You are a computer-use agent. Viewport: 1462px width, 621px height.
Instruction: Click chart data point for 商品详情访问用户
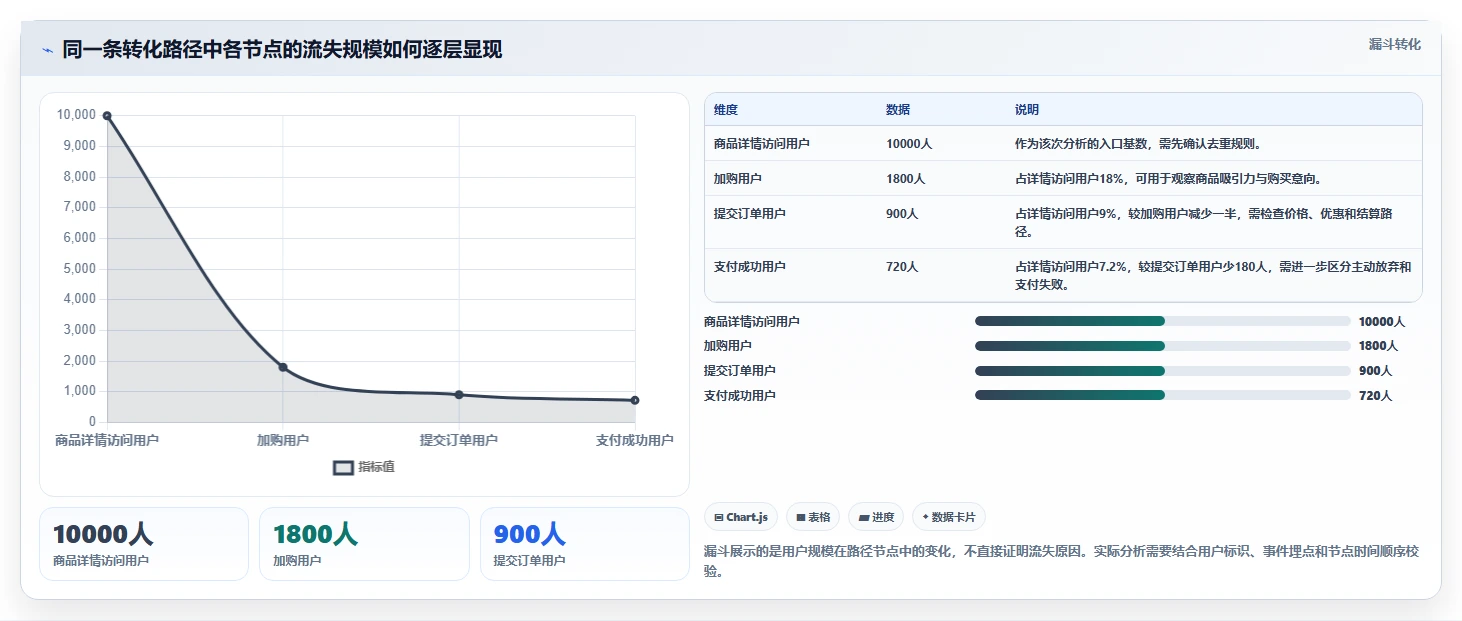(x=107, y=116)
